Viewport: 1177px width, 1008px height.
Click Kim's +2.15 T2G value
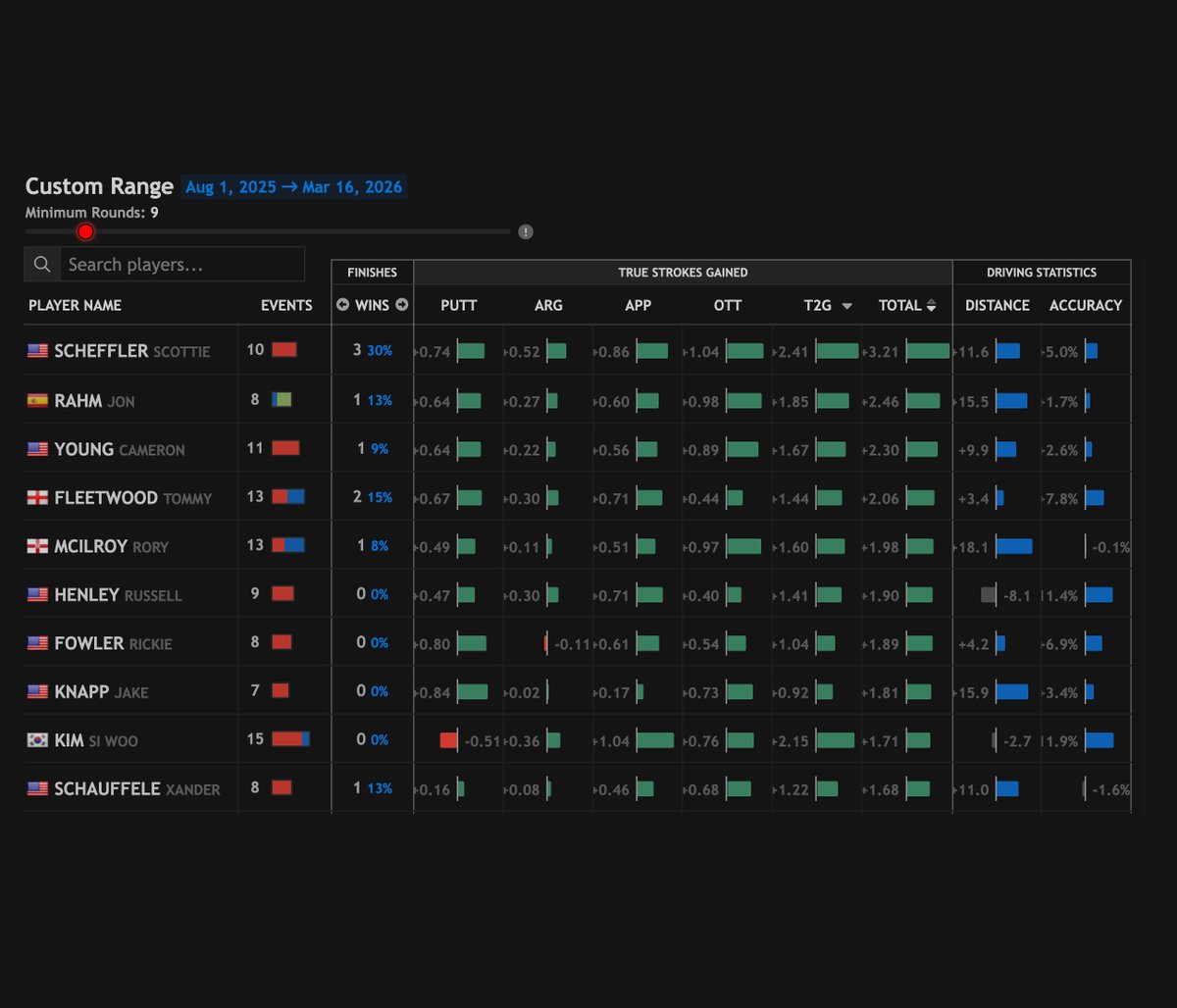[792, 741]
